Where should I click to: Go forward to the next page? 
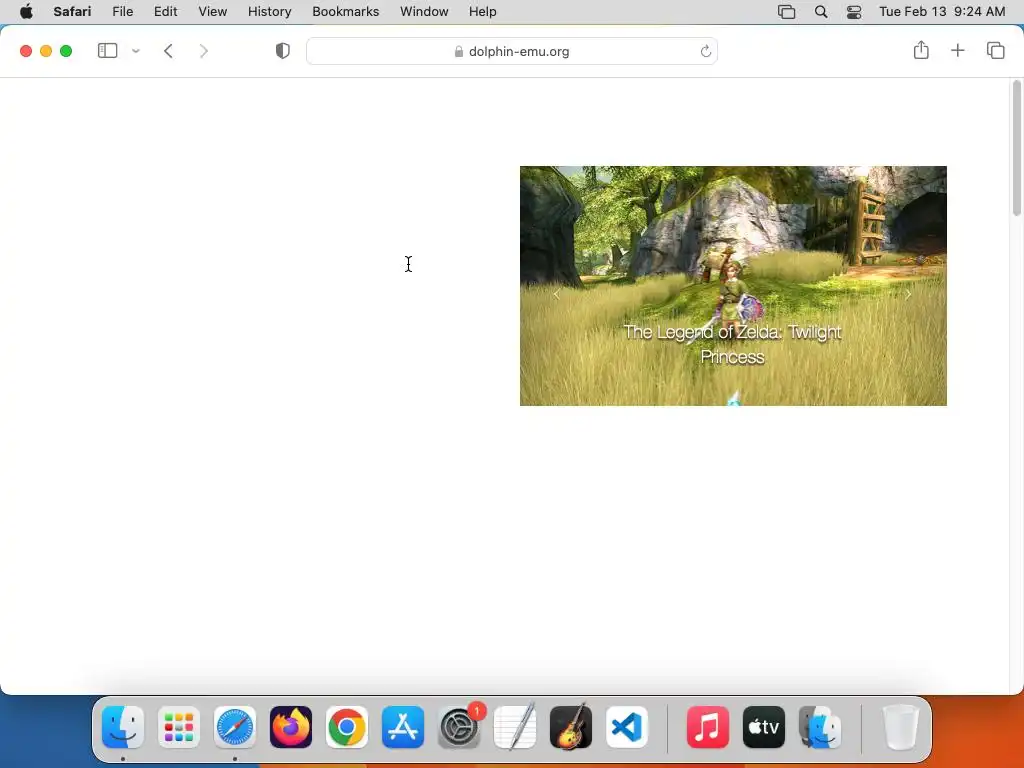204,51
